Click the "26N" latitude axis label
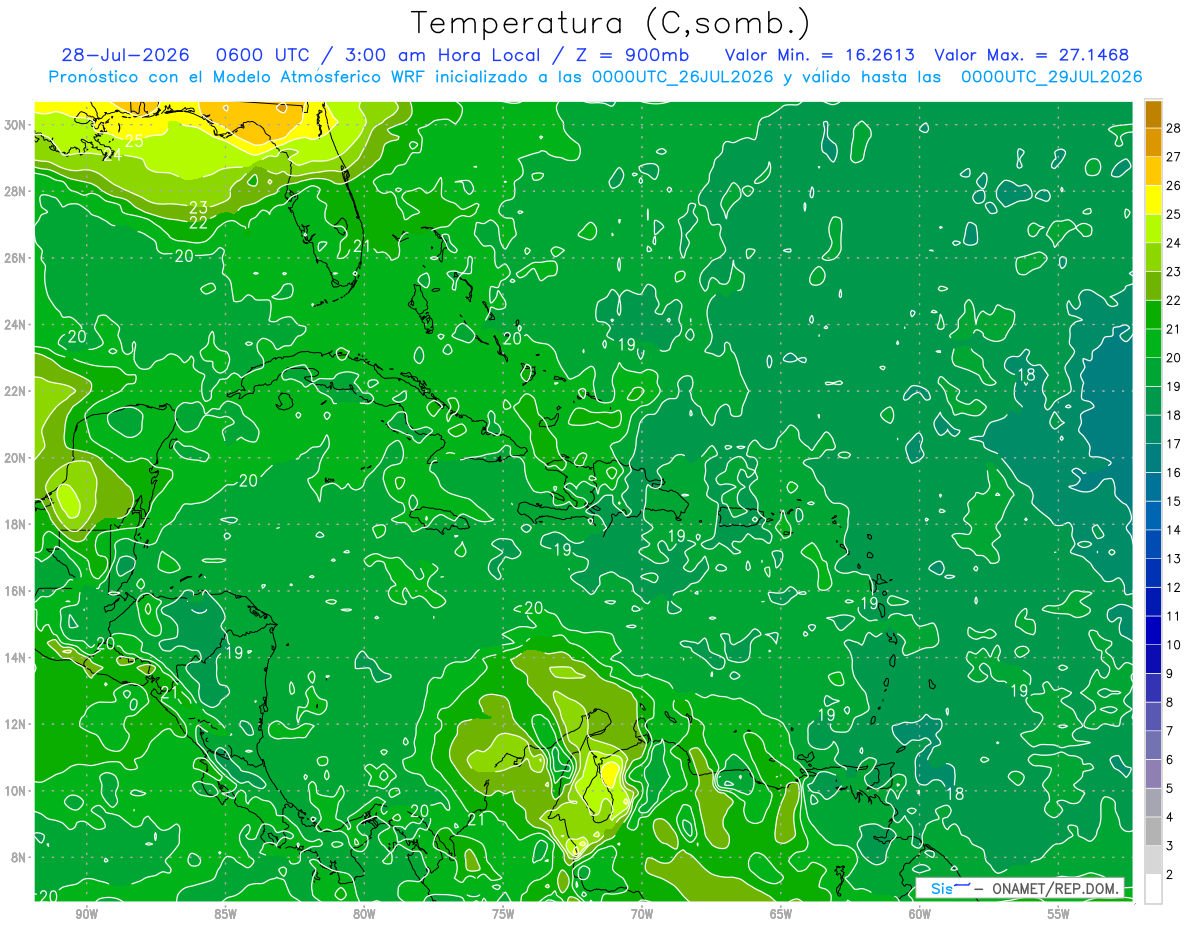The width and height of the screenshot is (1200, 927). click(16, 258)
